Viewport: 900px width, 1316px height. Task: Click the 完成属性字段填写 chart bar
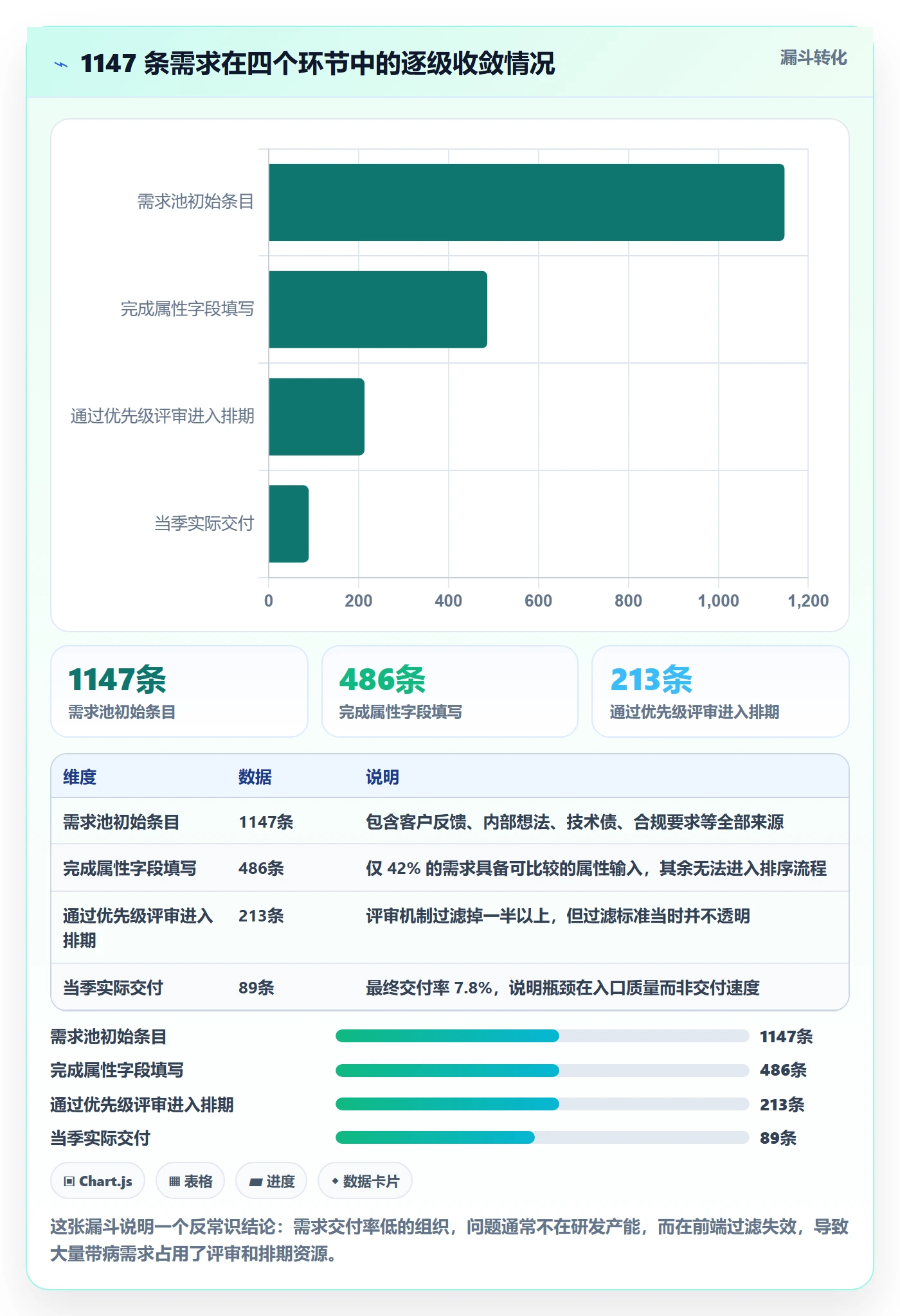(378, 310)
